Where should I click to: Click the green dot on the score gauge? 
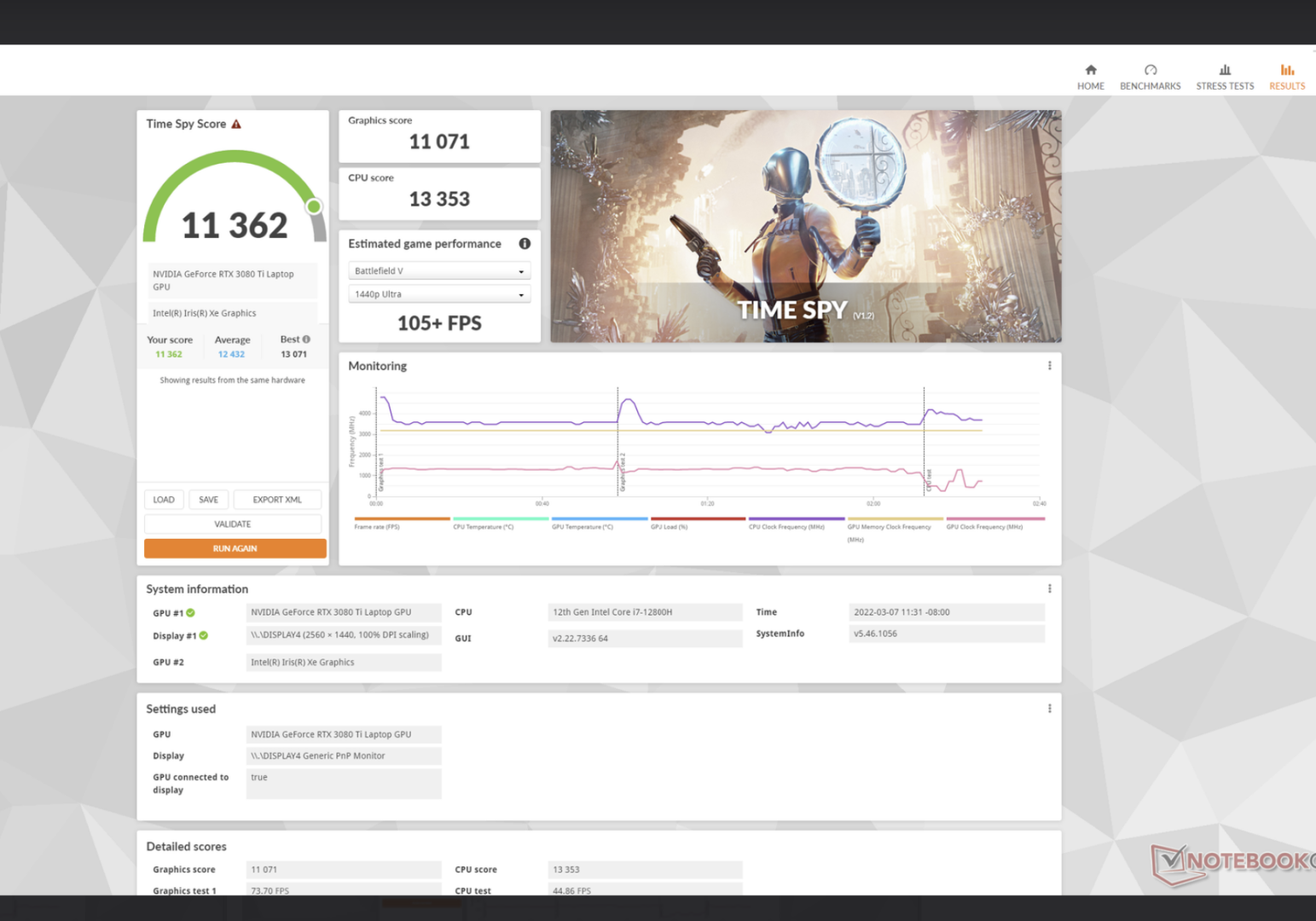coord(314,206)
